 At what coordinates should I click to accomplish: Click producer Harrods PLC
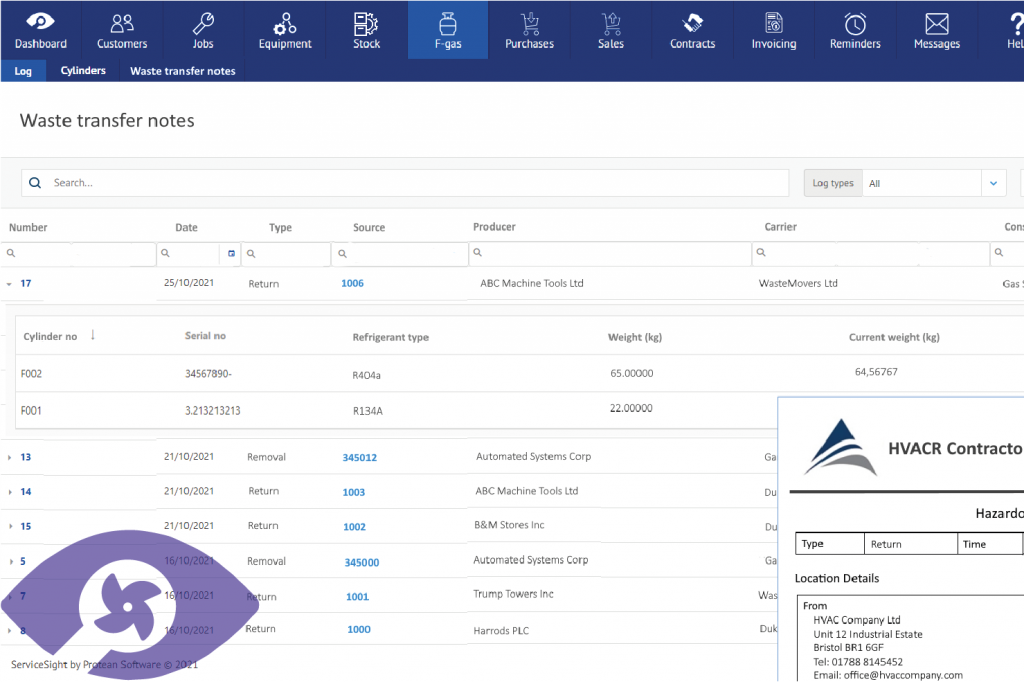[501, 631]
